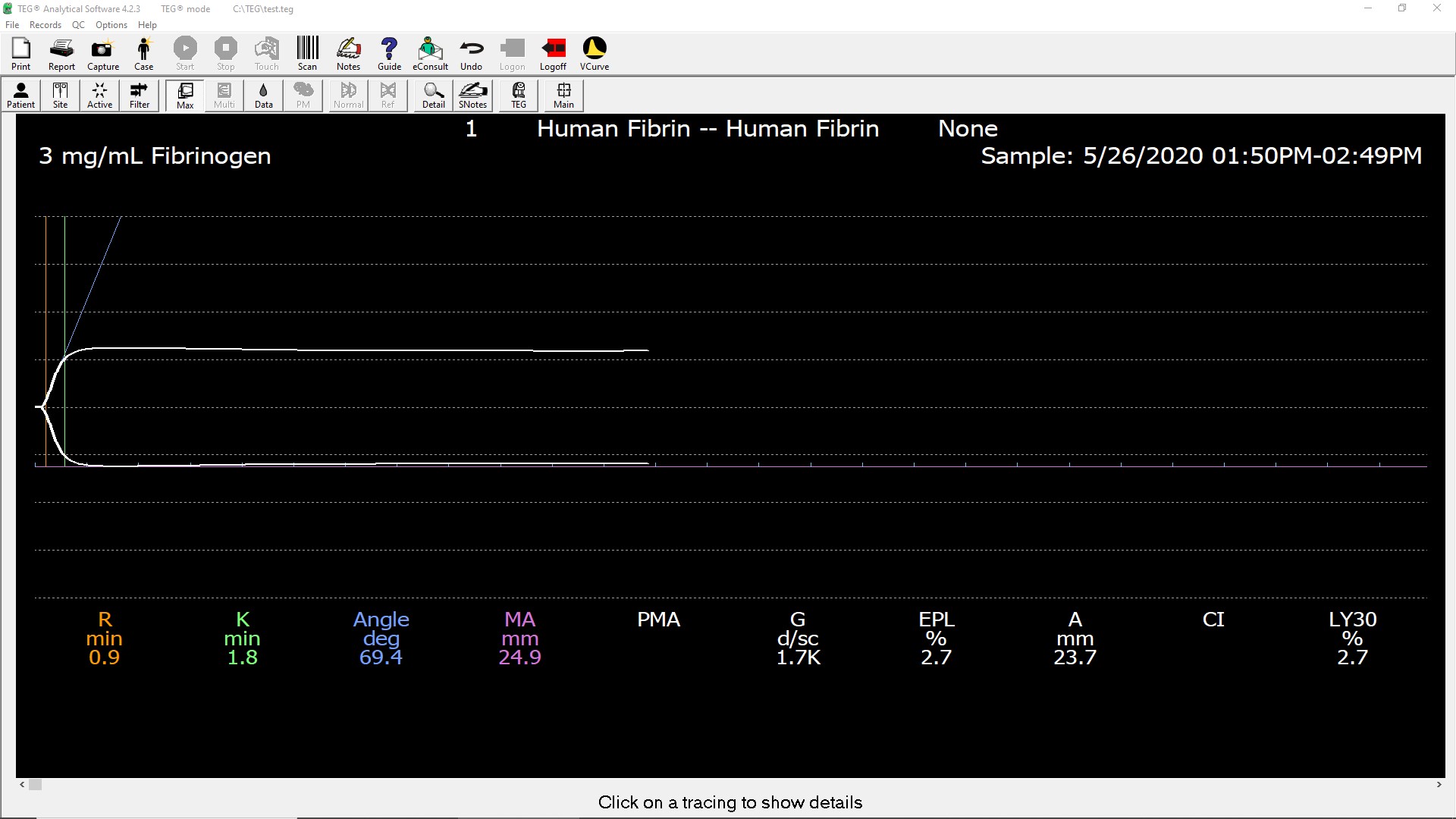Open the QC menu
Screen dimensions: 1456x819
coord(78,25)
